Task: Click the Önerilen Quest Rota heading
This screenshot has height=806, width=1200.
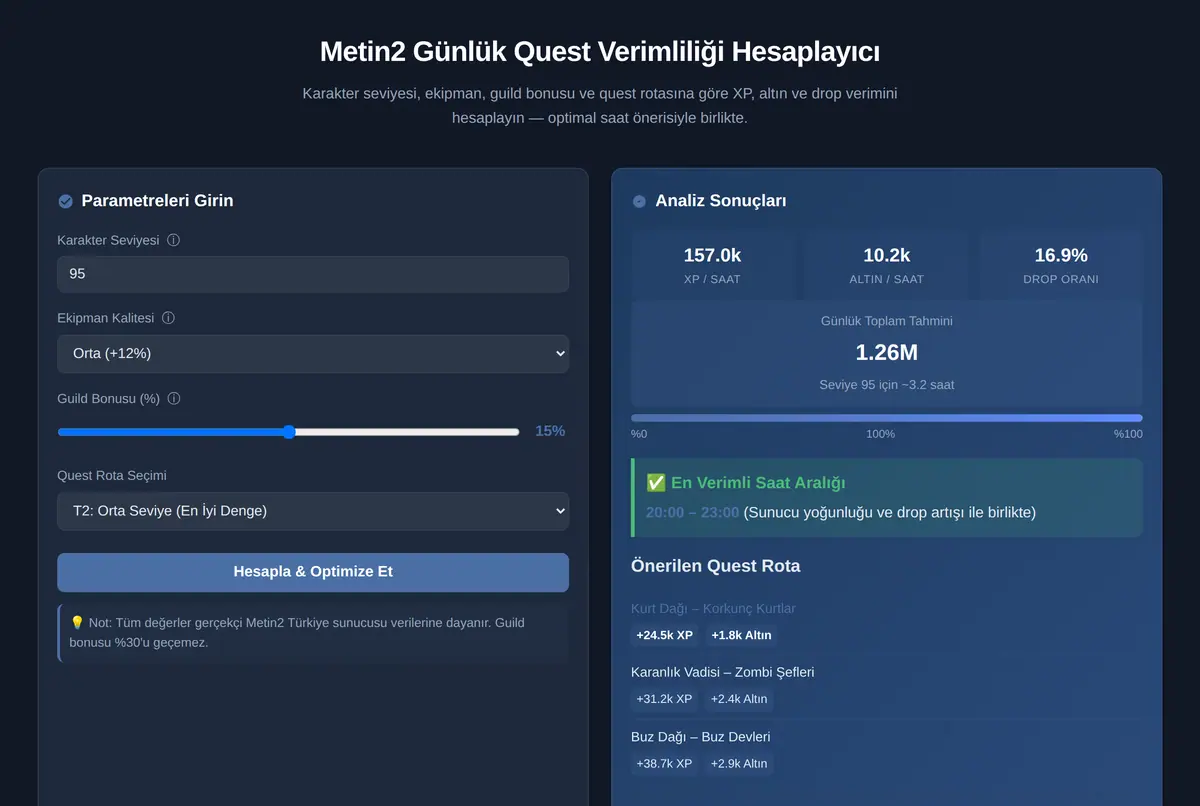Action: click(x=716, y=566)
